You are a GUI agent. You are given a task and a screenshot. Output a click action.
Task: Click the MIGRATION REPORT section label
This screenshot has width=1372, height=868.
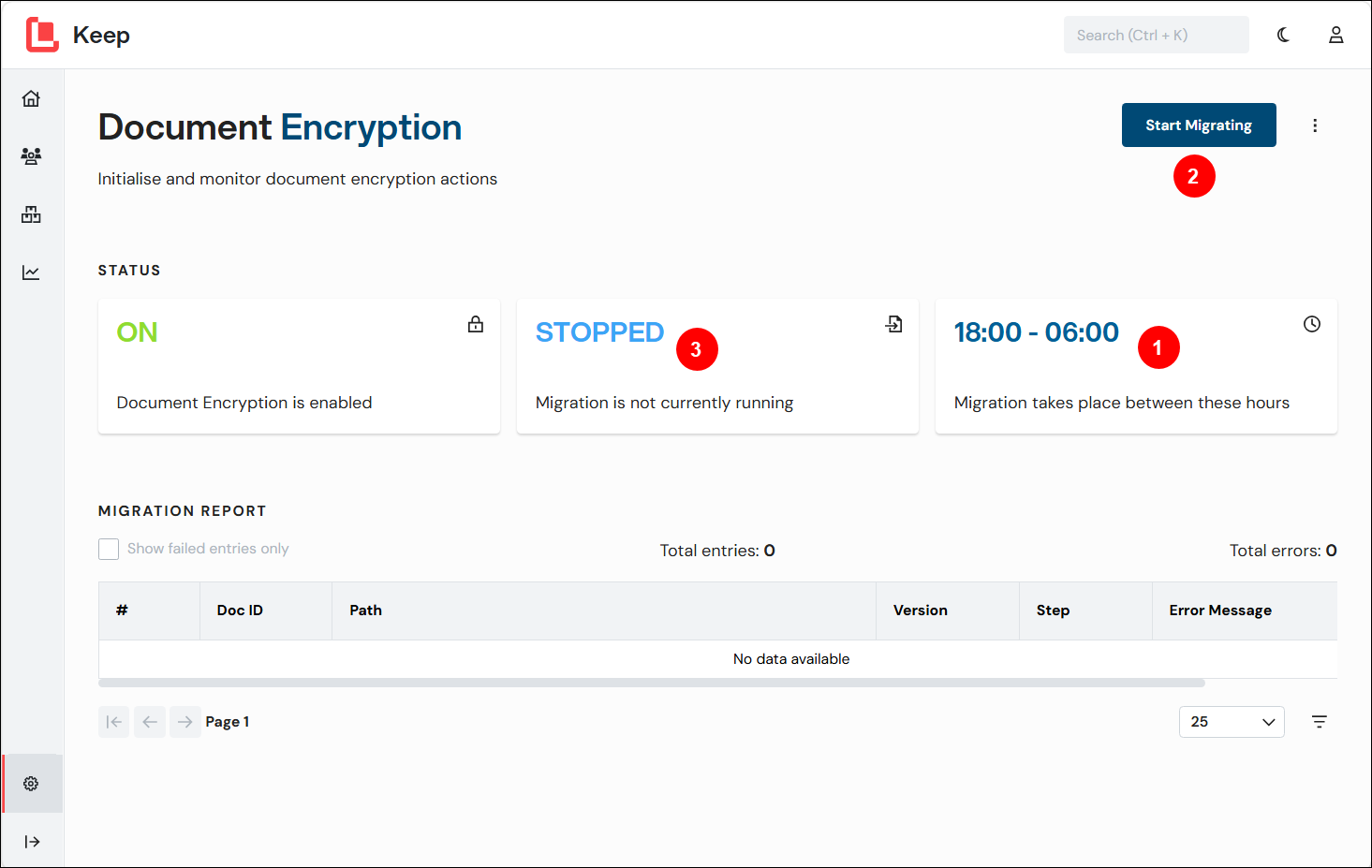[x=183, y=511]
